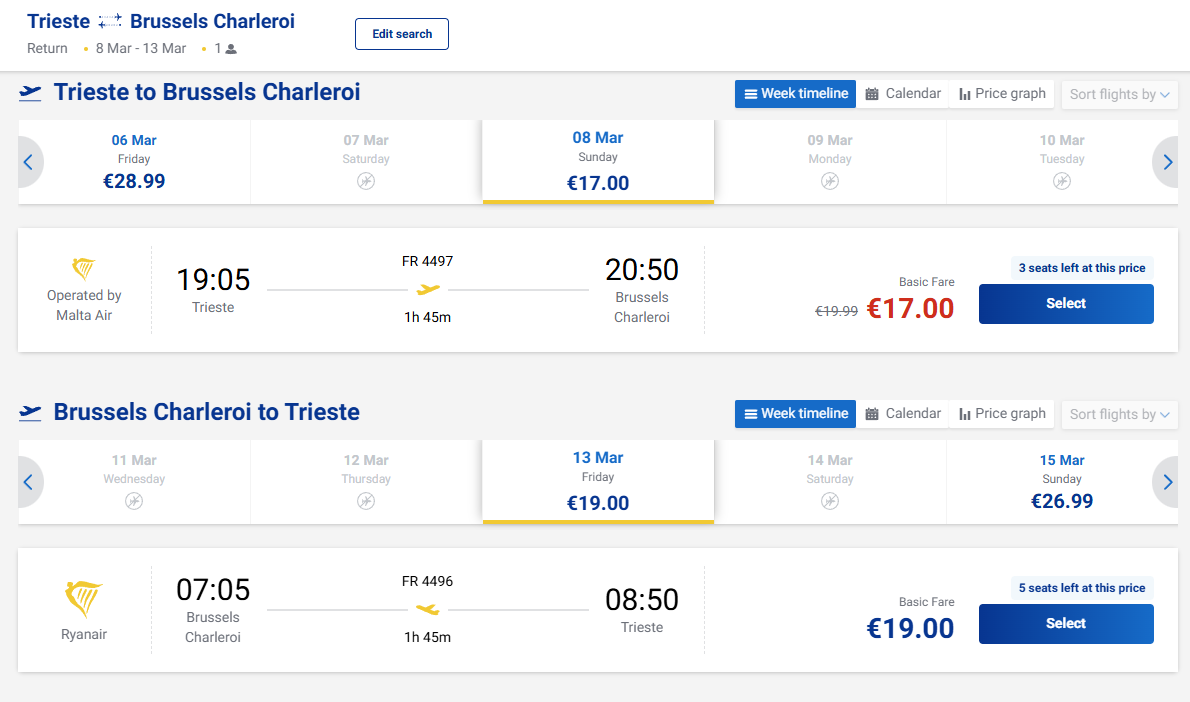Screen dimensions: 1190x702
Task: Select return Week timeline view
Action: 795,414
